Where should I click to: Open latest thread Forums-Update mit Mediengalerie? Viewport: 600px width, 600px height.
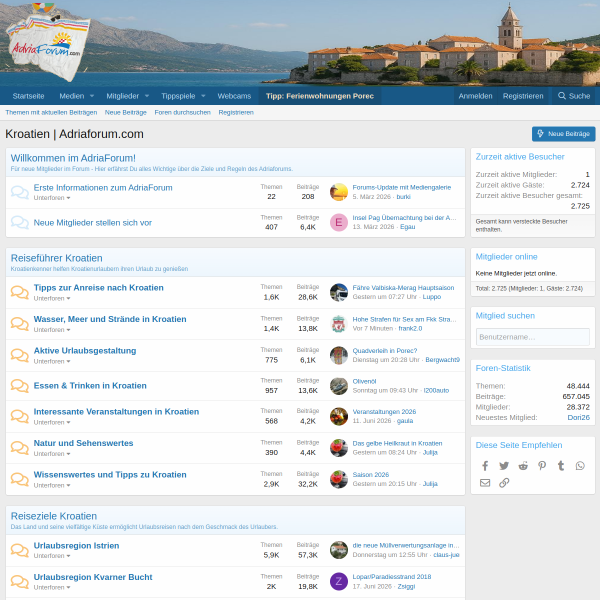coord(401,188)
